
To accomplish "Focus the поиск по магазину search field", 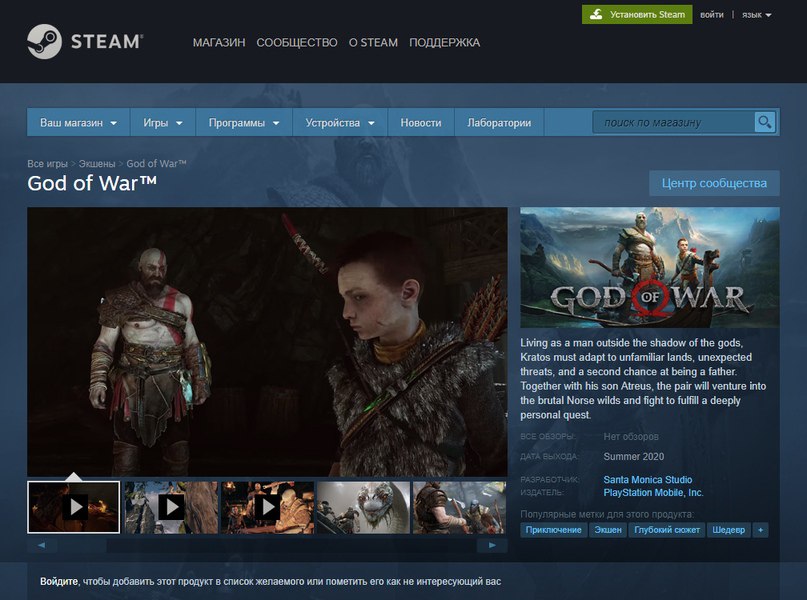I will (674, 122).
